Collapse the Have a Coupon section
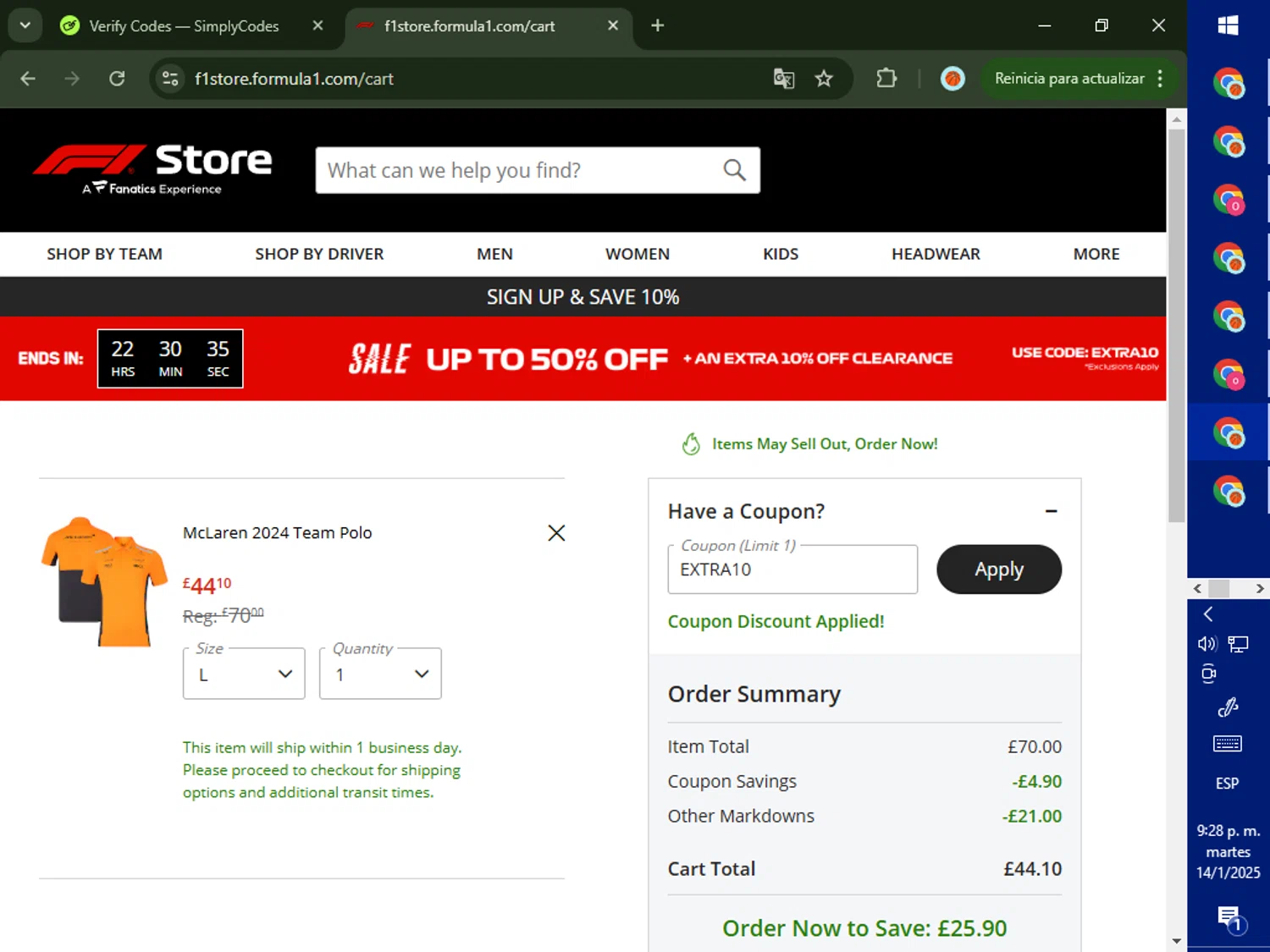 [1051, 511]
